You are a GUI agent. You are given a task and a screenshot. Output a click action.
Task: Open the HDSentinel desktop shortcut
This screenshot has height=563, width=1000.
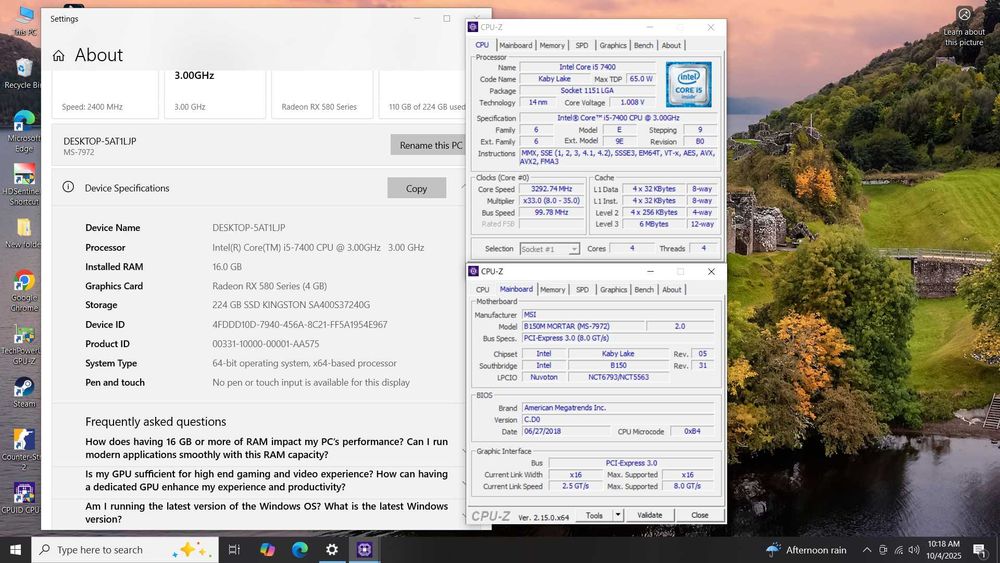tap(24, 184)
